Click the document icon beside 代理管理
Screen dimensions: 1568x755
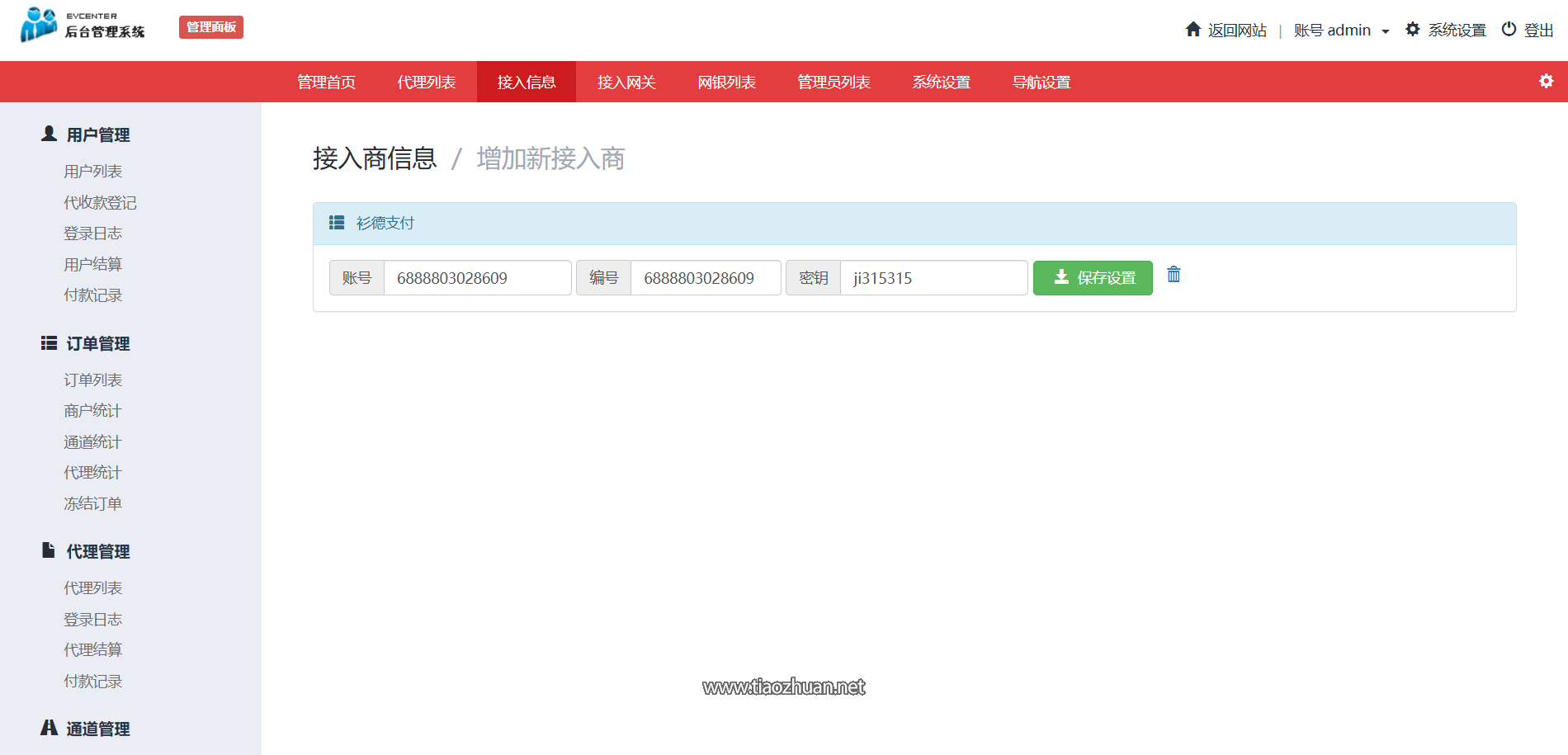pos(47,550)
